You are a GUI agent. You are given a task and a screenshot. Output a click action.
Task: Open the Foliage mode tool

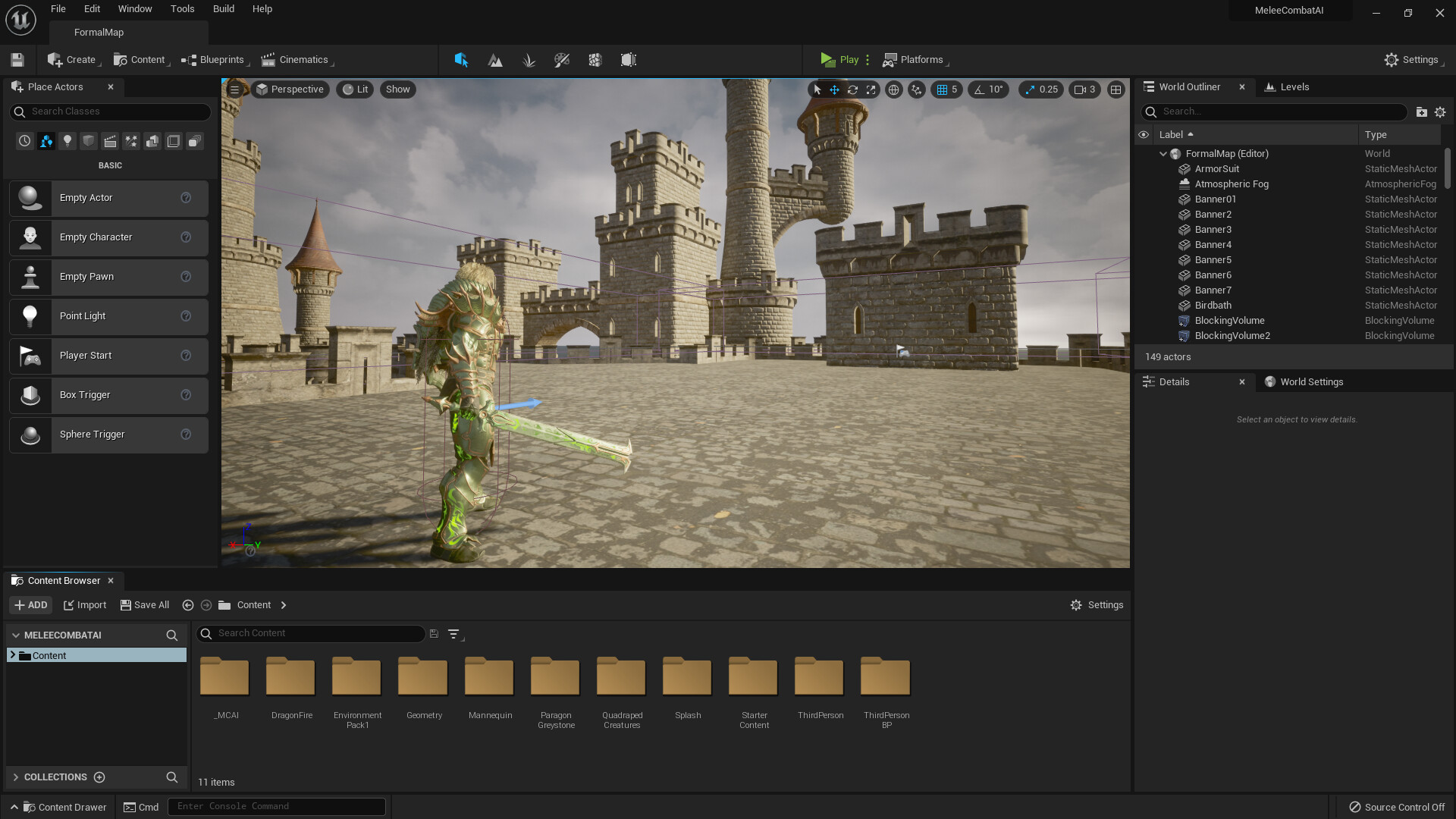point(529,59)
